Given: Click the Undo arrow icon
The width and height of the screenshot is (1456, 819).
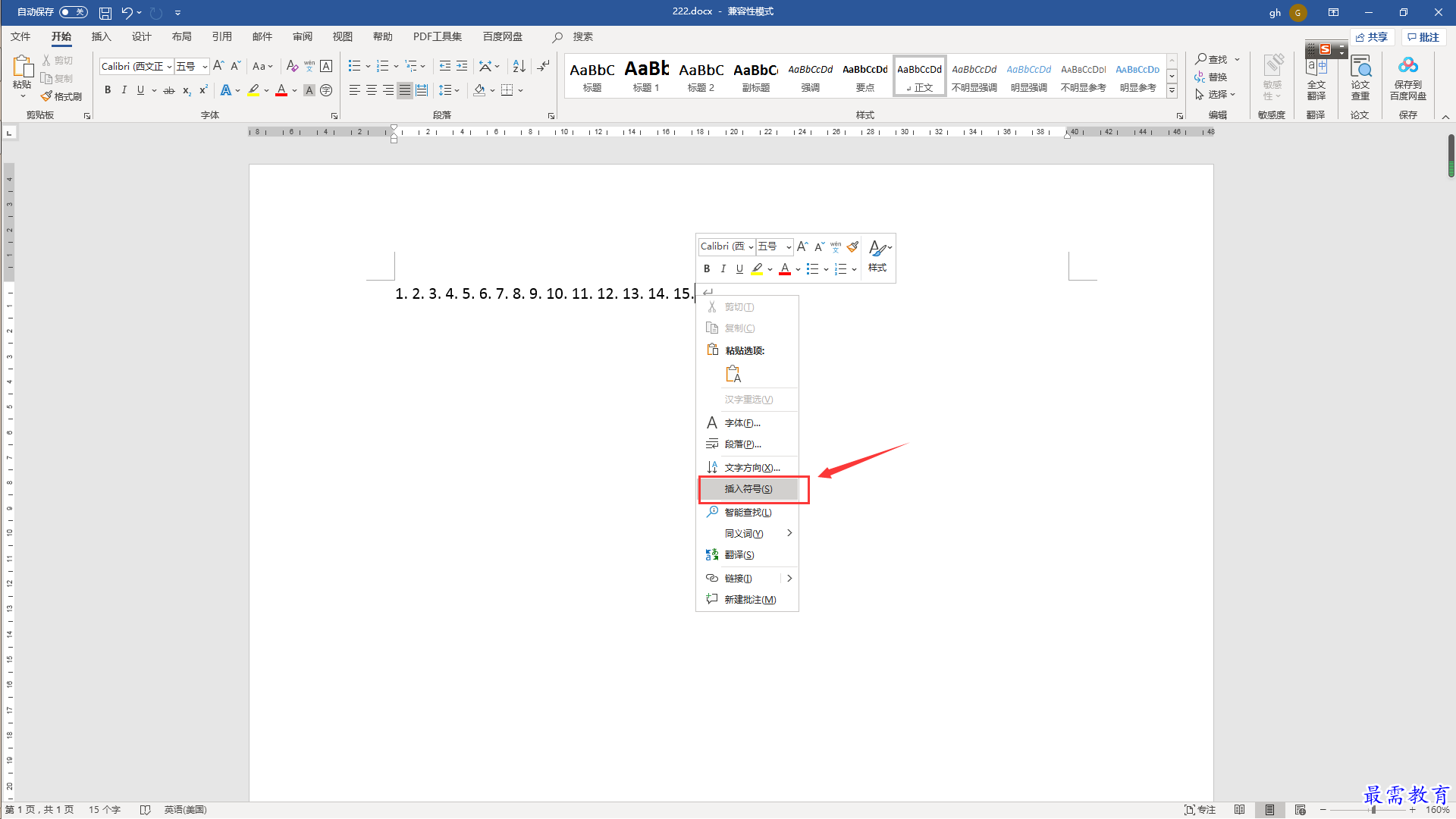Looking at the screenshot, I should pyautogui.click(x=127, y=13).
